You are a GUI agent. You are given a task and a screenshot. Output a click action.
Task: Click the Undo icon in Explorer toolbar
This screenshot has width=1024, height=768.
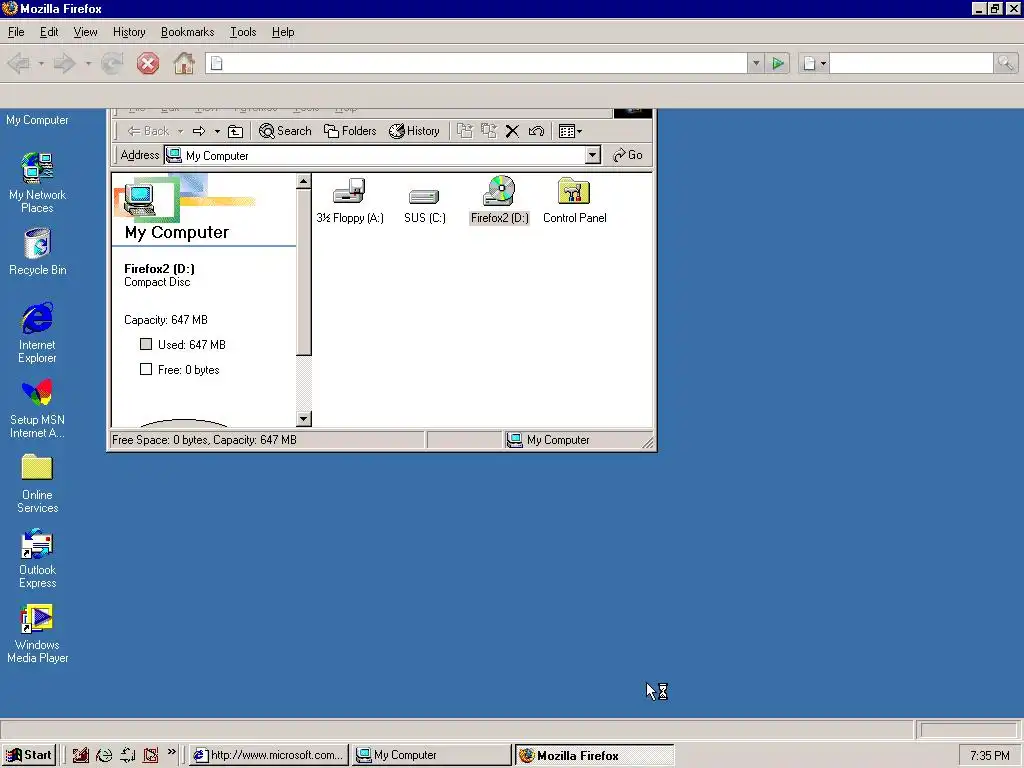click(x=536, y=131)
